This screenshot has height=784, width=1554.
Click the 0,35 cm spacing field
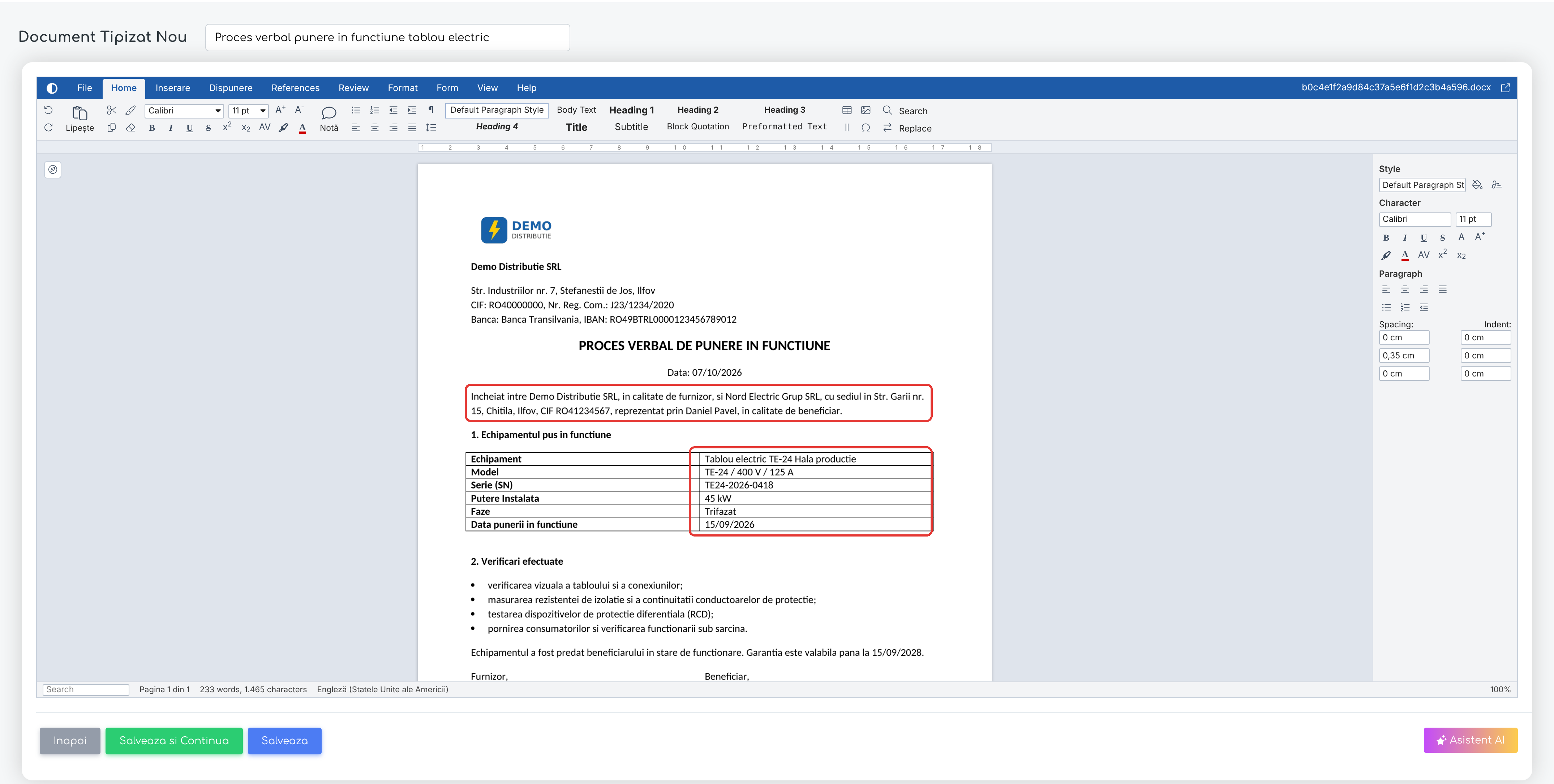(x=1404, y=355)
